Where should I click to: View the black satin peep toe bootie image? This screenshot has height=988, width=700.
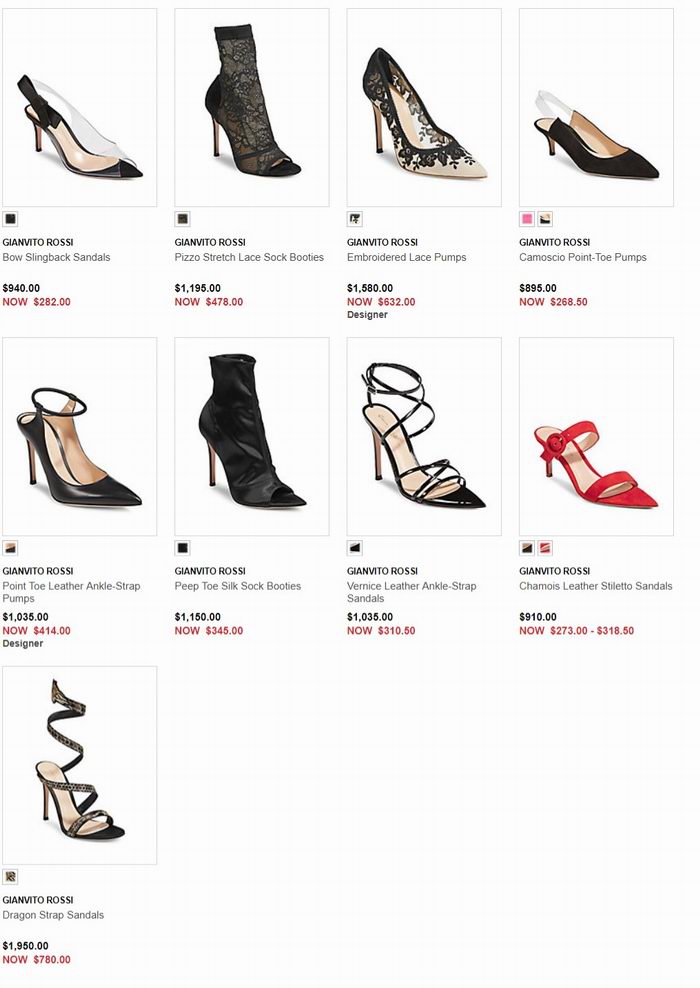click(252, 437)
